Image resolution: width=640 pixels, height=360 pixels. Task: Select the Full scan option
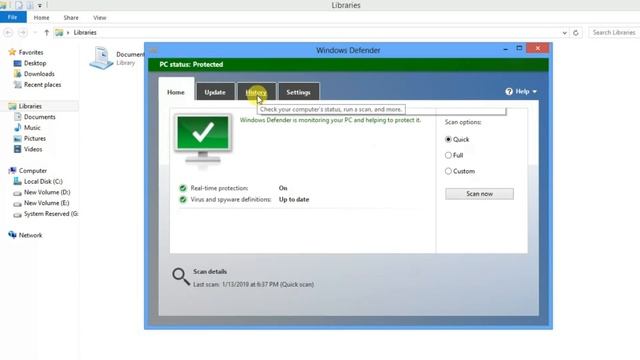[x=454, y=155]
